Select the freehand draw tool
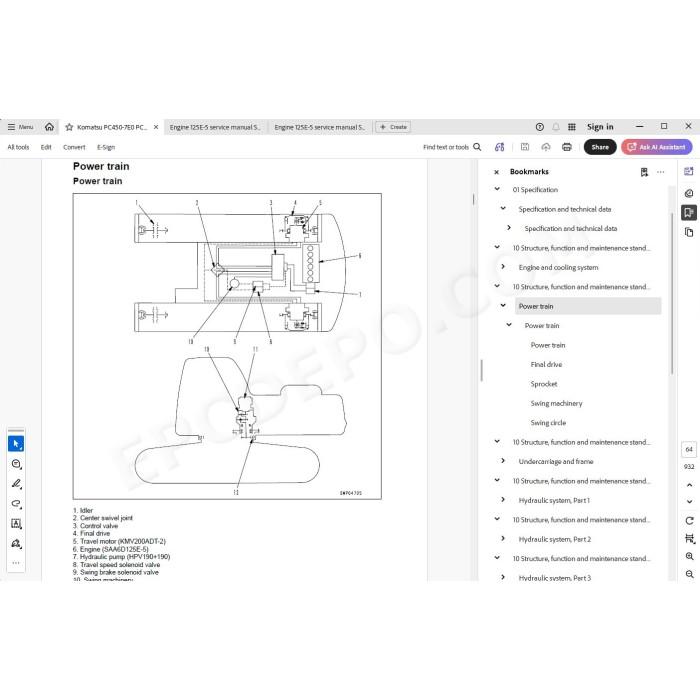This screenshot has height=700, width=700. click(x=16, y=504)
